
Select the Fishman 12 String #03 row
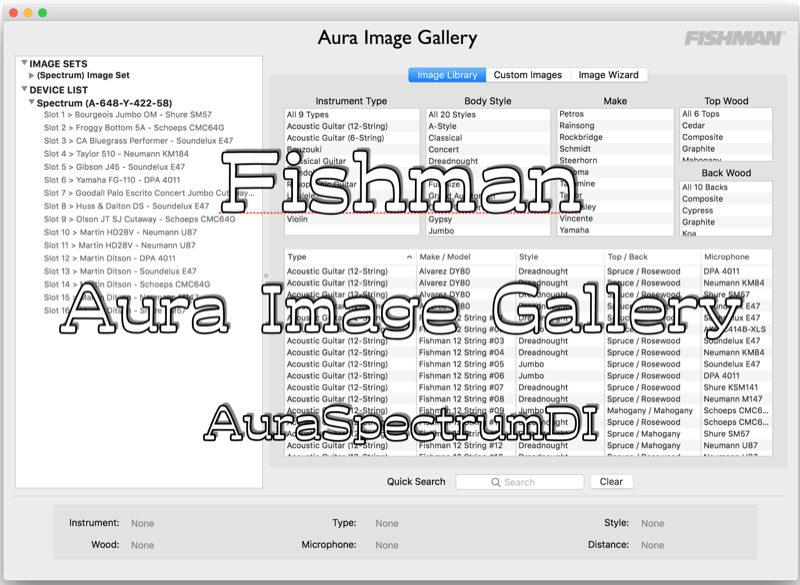(528, 341)
